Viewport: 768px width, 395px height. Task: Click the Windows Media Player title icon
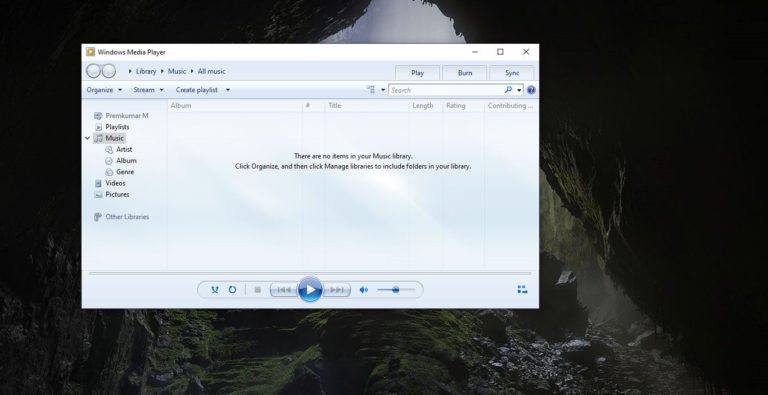coord(90,52)
